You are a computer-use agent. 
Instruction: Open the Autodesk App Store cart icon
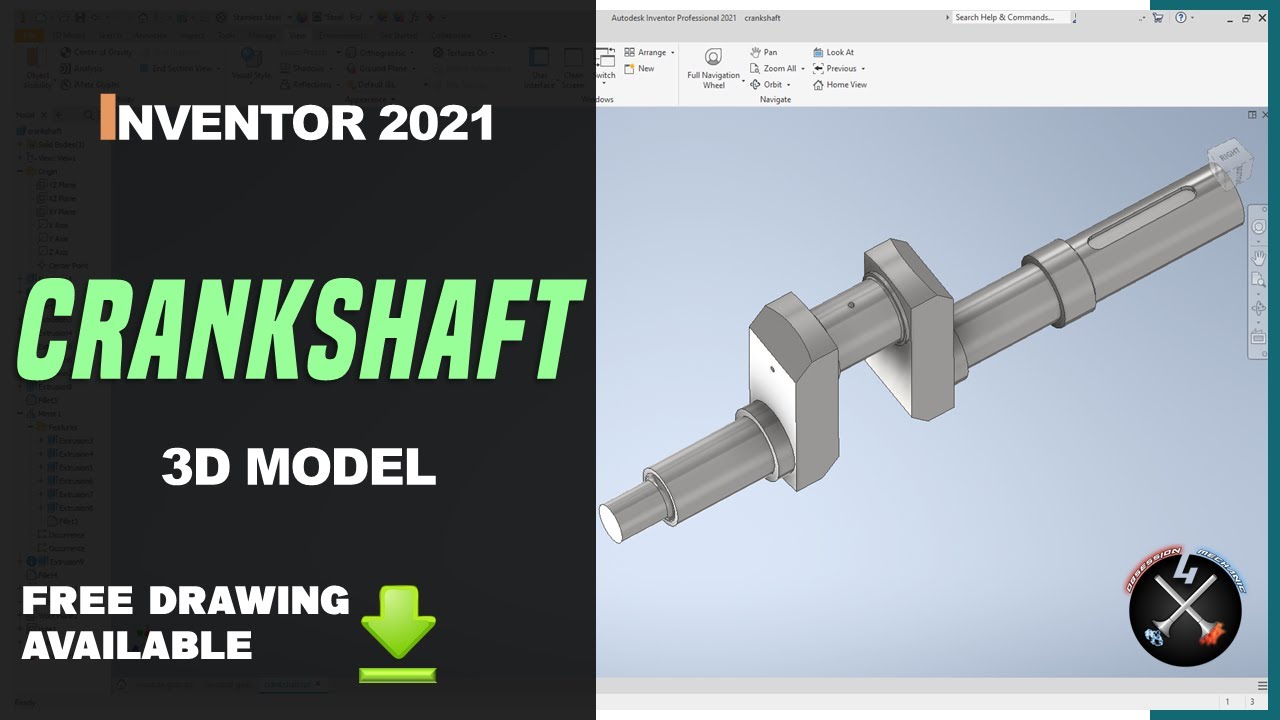tap(1158, 17)
